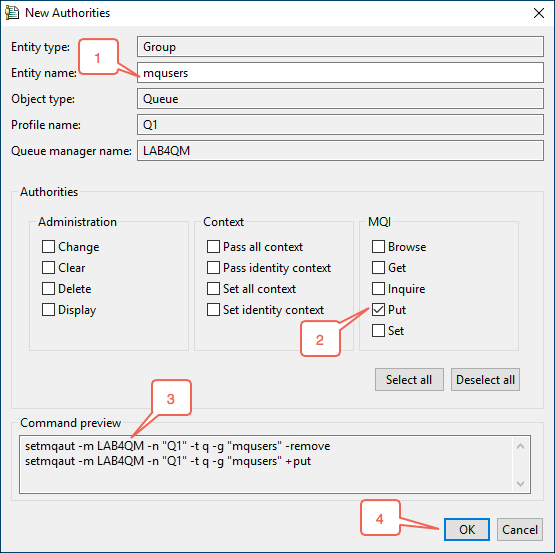Viewport: 555px width, 553px height.
Task: Enable the Display authority checkbox
Action: point(48,309)
